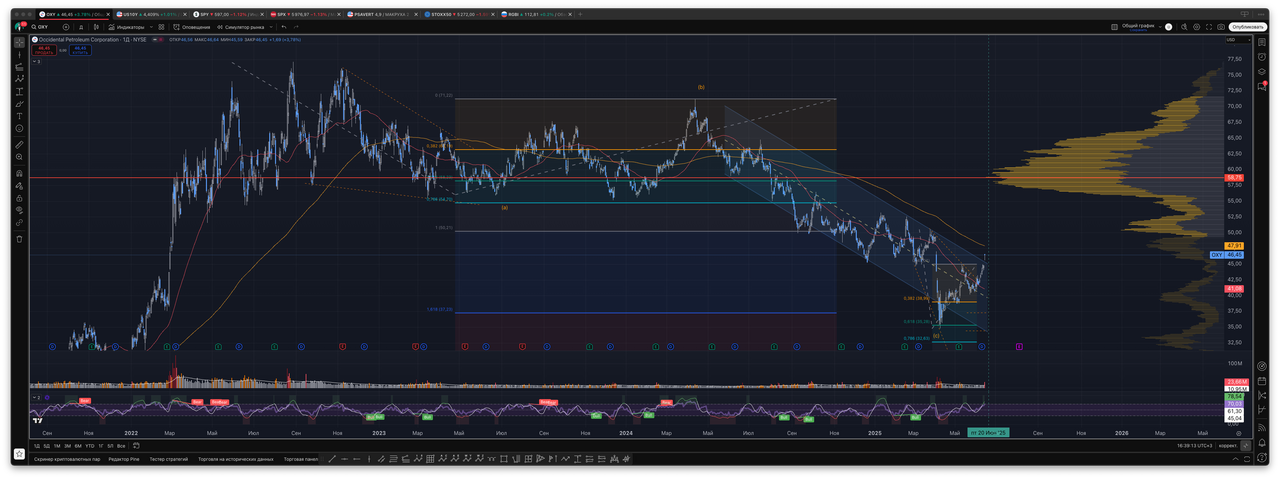The height and width of the screenshot is (479, 1280).
Task: Open chart settings gear icon
Action: coord(1196,27)
